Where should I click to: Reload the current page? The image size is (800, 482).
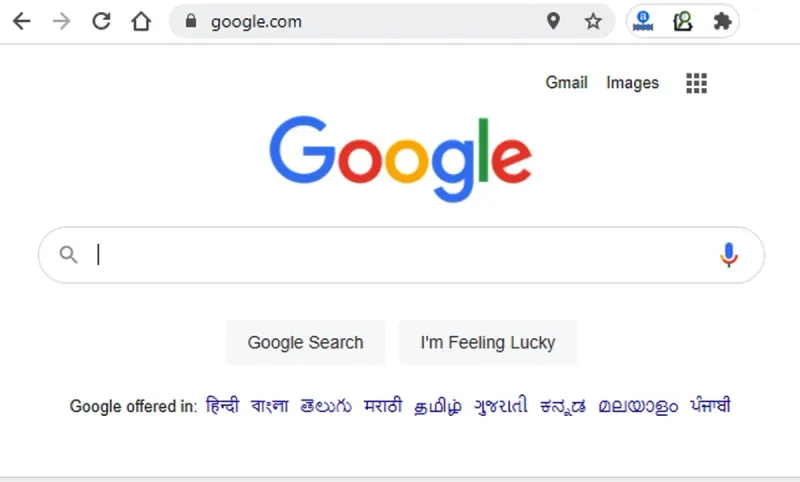tap(101, 21)
